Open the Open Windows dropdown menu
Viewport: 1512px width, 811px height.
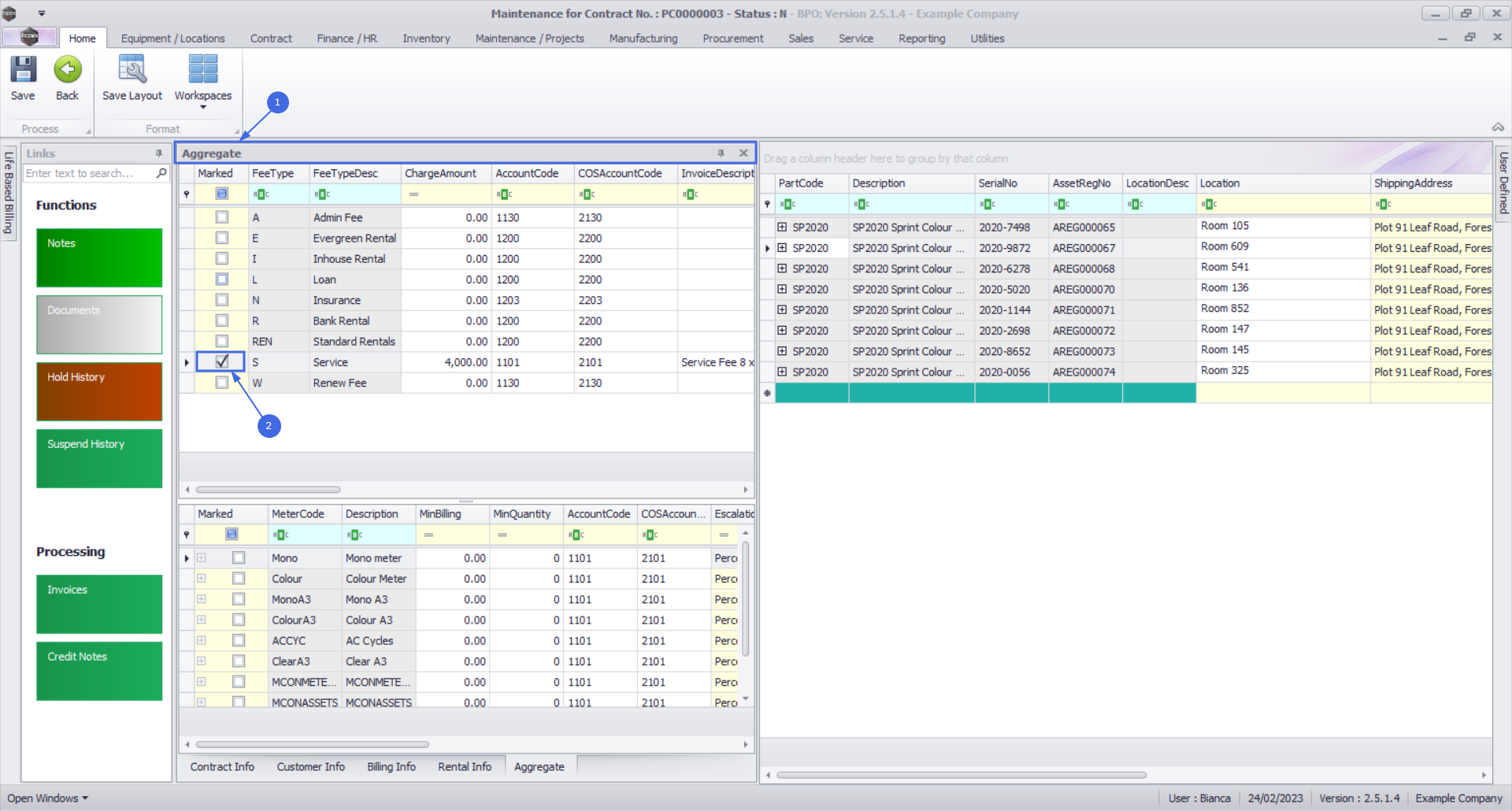pyautogui.click(x=47, y=798)
